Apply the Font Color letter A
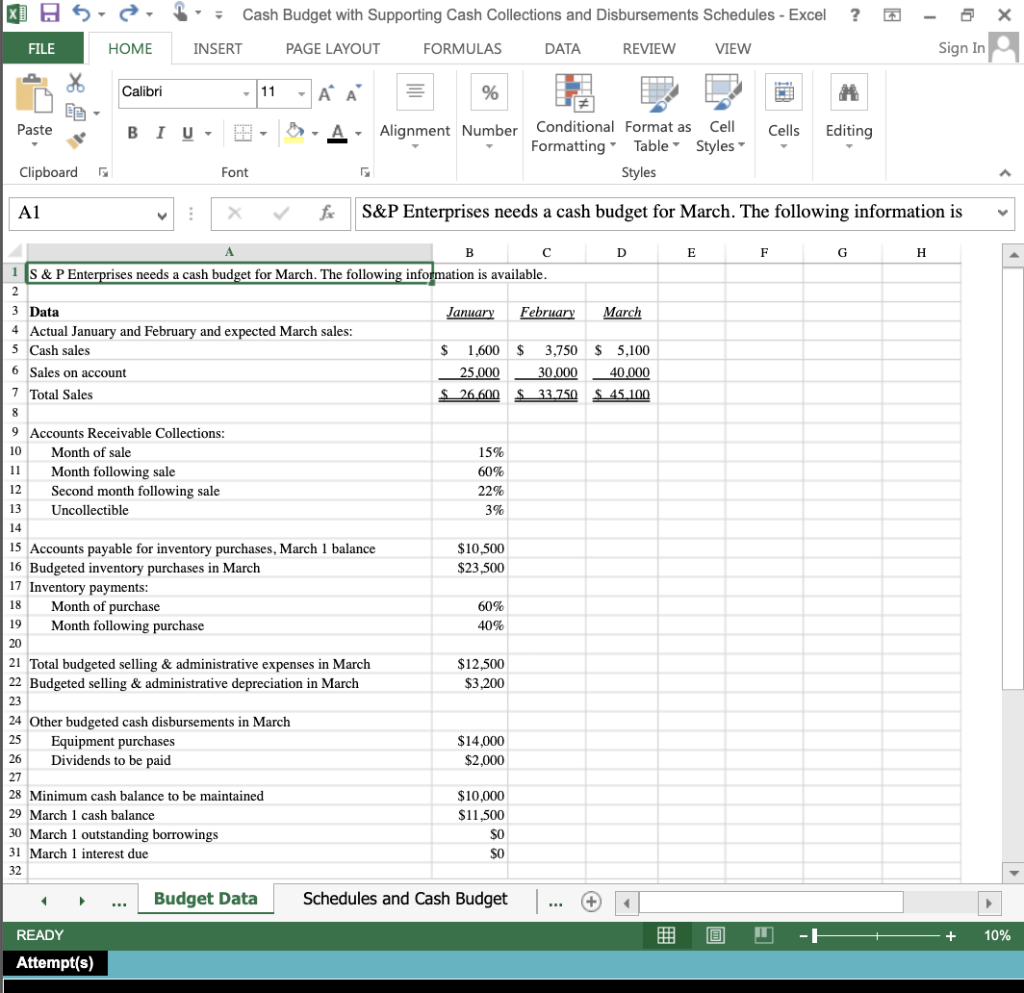Screen dimensions: 1024x993 point(337,133)
